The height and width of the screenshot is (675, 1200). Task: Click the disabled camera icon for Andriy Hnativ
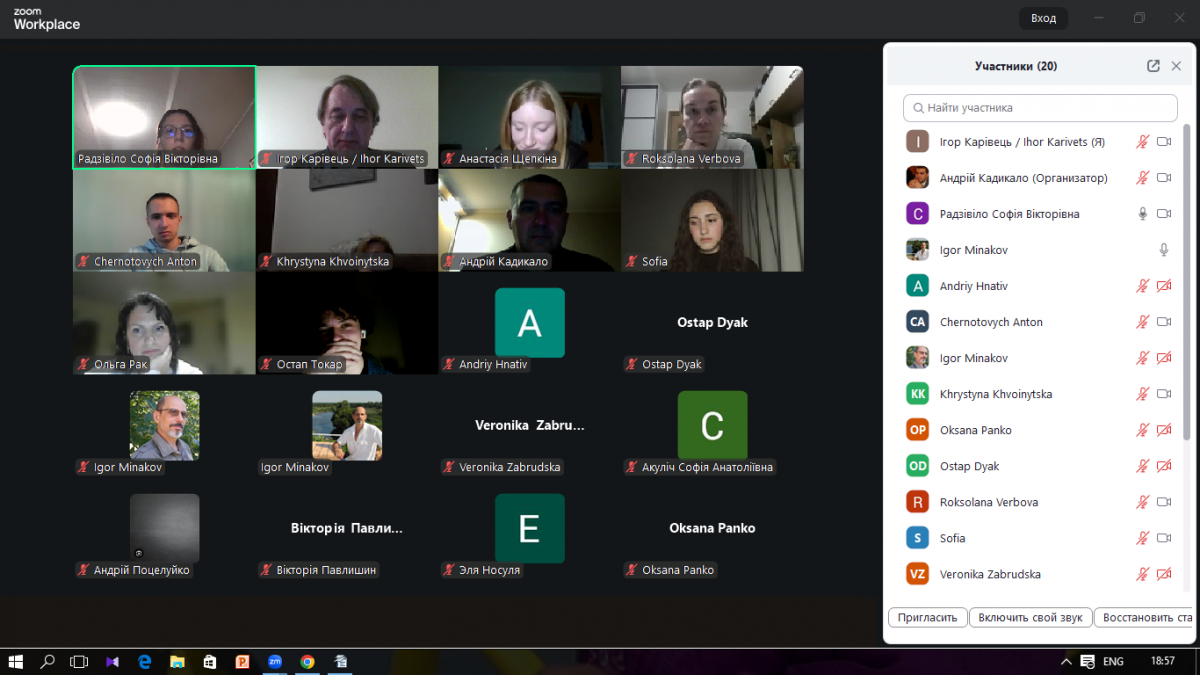tap(1164, 286)
